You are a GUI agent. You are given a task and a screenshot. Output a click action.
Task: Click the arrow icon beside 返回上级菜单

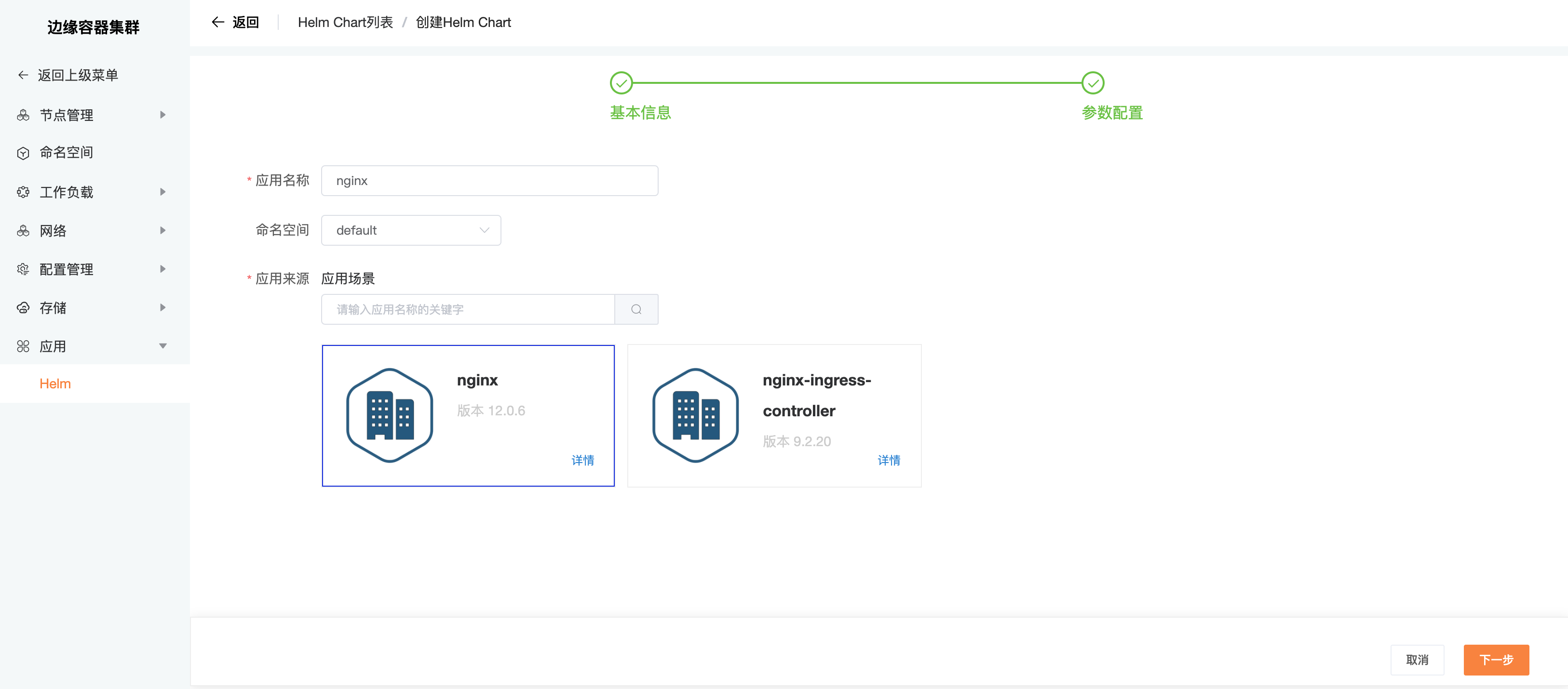pyautogui.click(x=23, y=75)
